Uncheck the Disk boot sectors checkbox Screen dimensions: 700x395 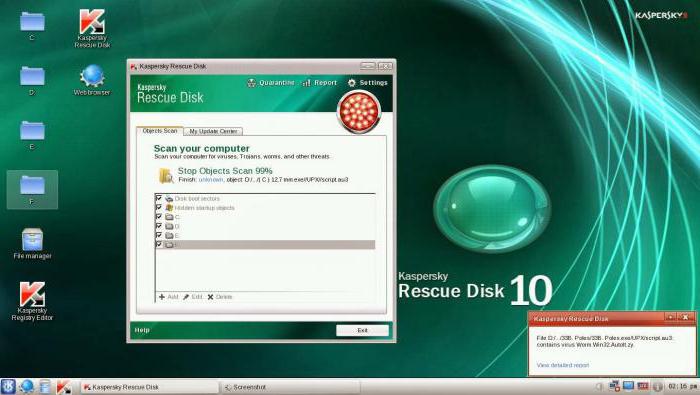[159, 198]
